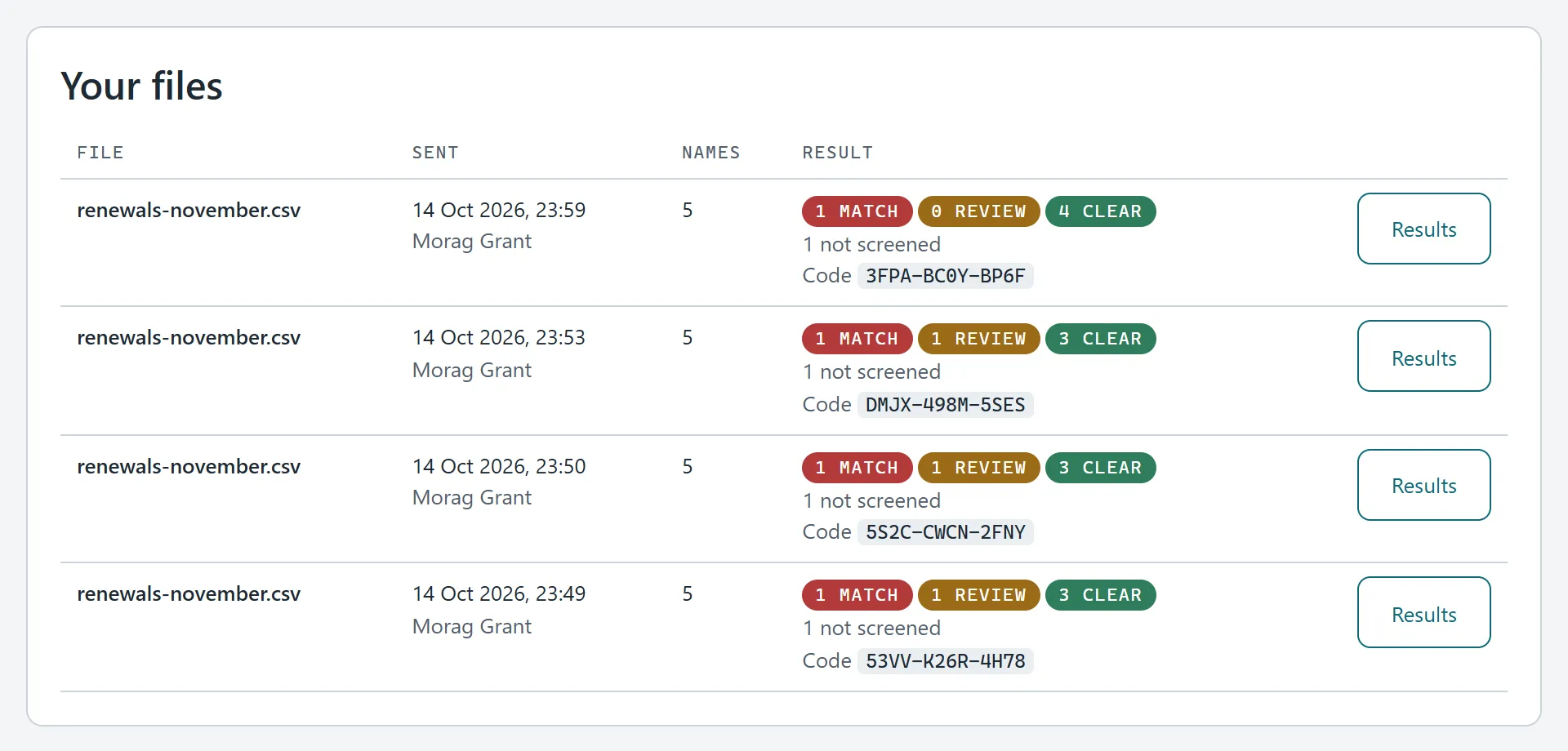Click '3 CLEAR' badge in the 23:53 row
The width and height of the screenshot is (1568, 751).
pos(1100,339)
